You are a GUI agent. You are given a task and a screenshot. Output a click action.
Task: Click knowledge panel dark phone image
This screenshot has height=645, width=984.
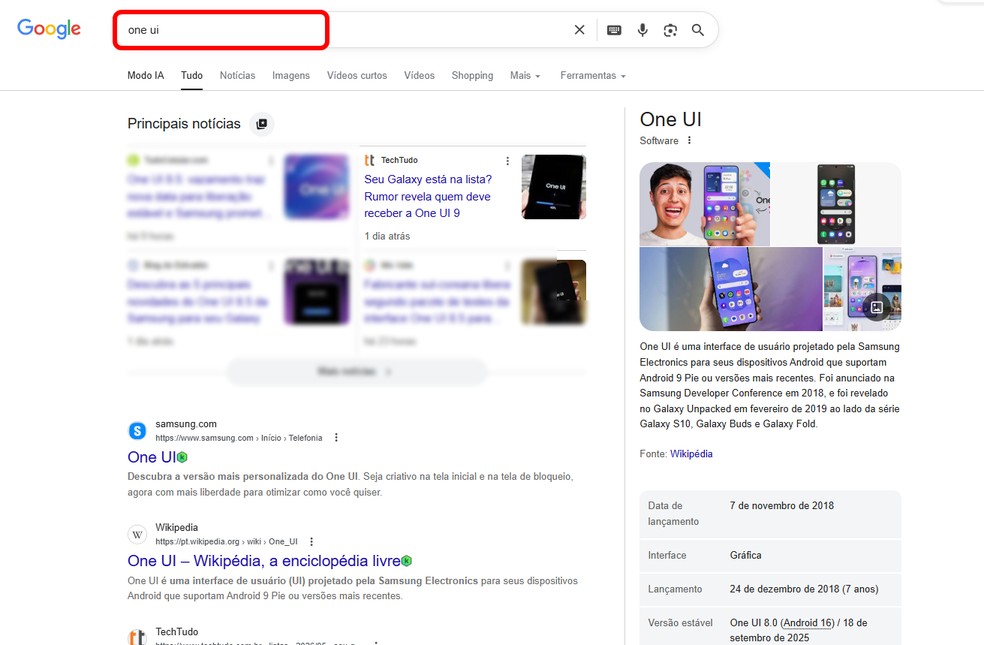836,204
